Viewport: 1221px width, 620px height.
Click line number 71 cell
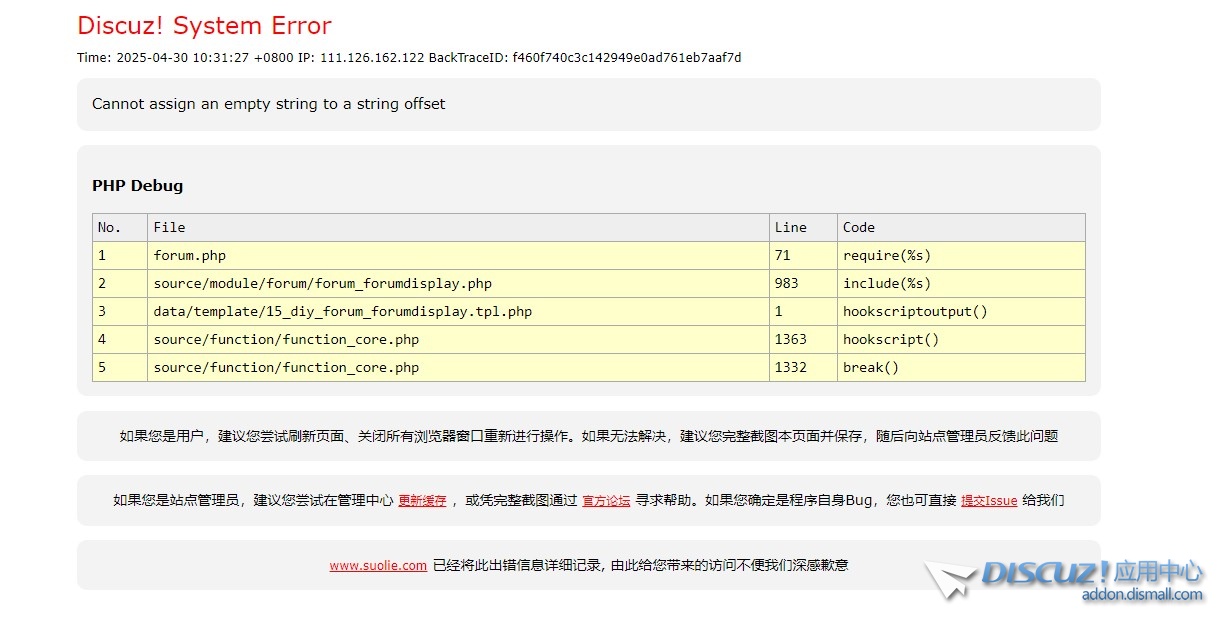pyautogui.click(x=804, y=255)
